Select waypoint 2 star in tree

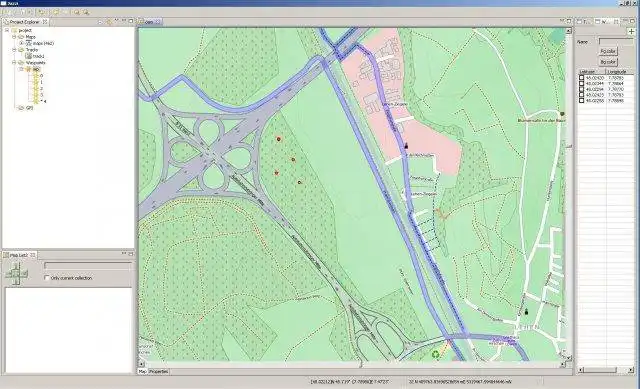tap(36, 88)
